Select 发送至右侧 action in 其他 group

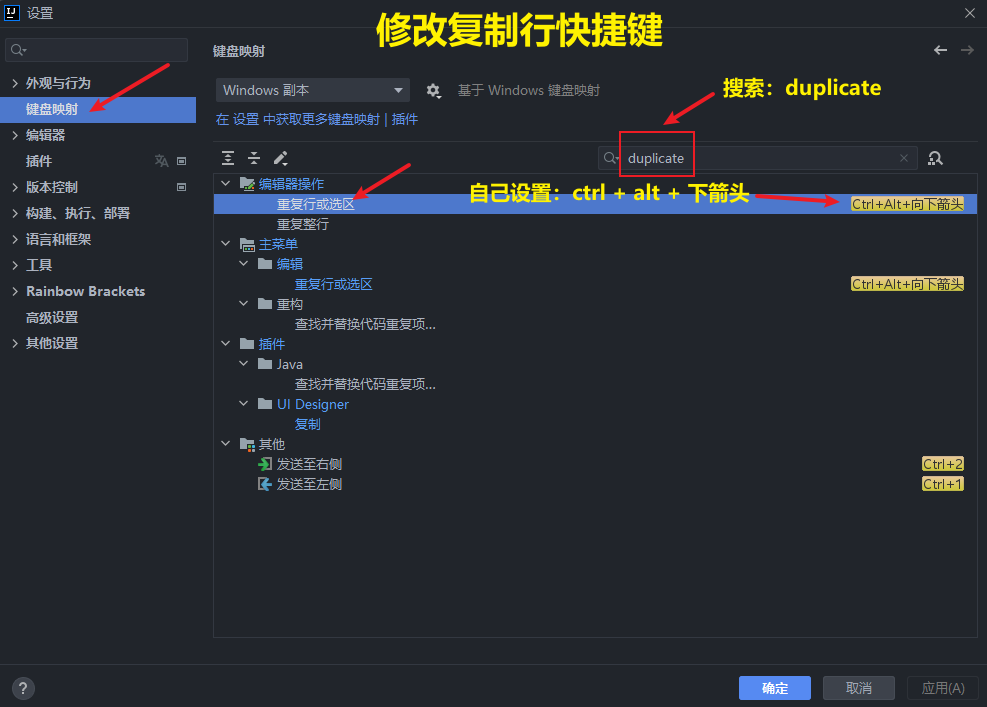tap(310, 464)
